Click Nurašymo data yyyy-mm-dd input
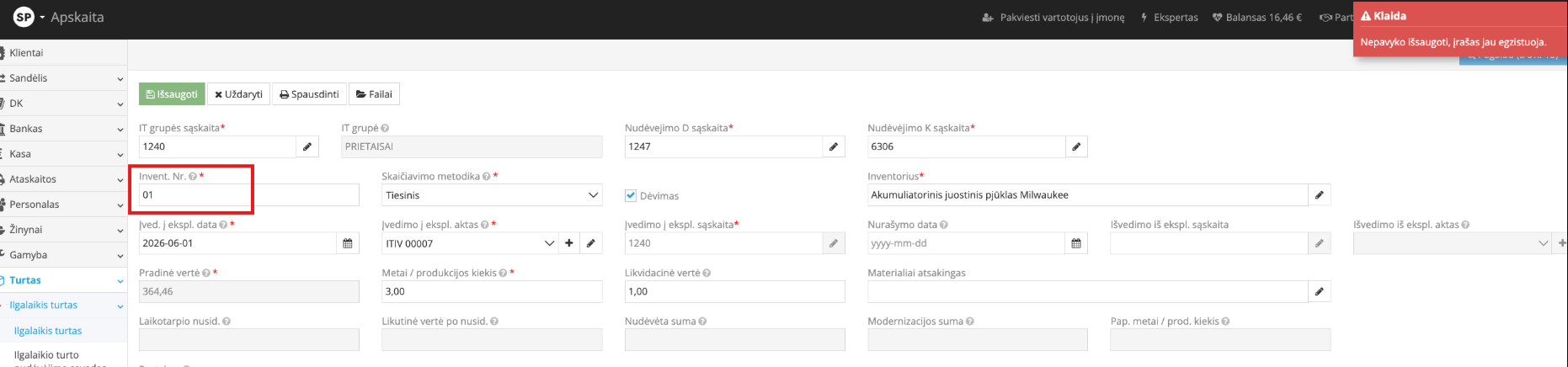Viewport: 1568px width, 367px height. point(966,243)
